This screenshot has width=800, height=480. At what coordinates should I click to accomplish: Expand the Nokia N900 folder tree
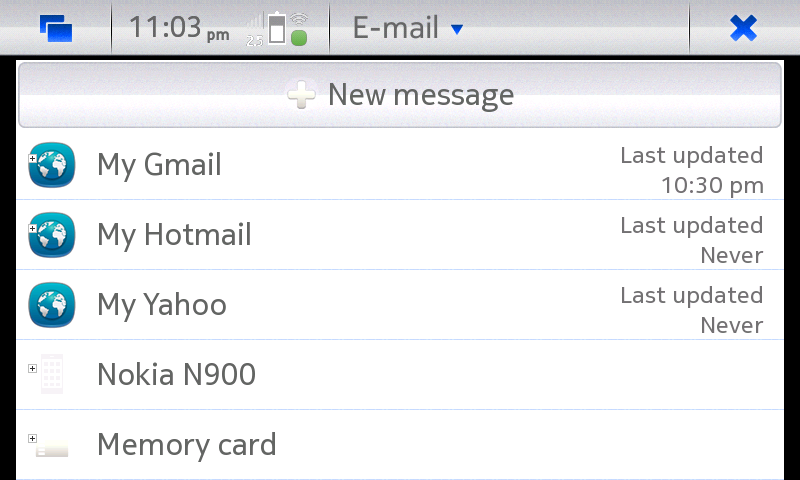coord(32,368)
